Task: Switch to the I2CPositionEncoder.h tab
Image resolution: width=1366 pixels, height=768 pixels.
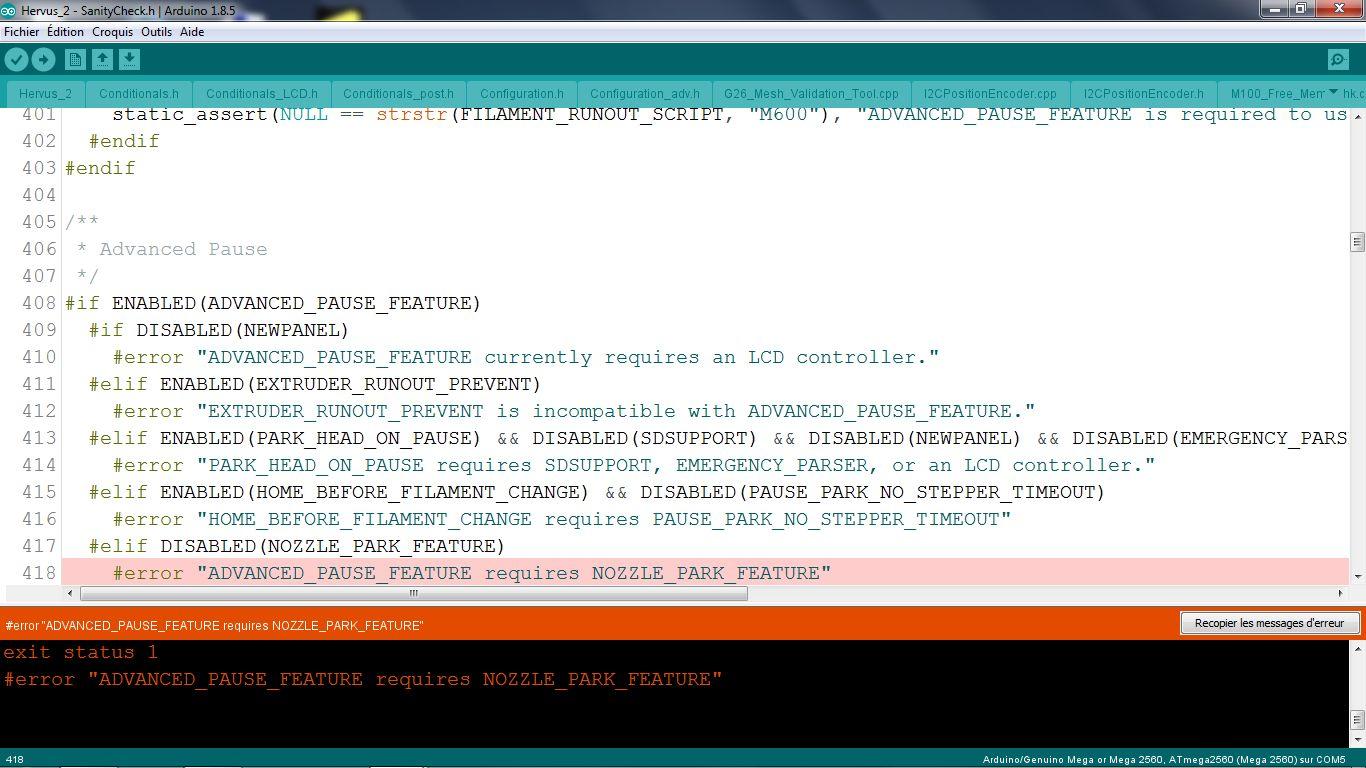Action: coord(1144,94)
